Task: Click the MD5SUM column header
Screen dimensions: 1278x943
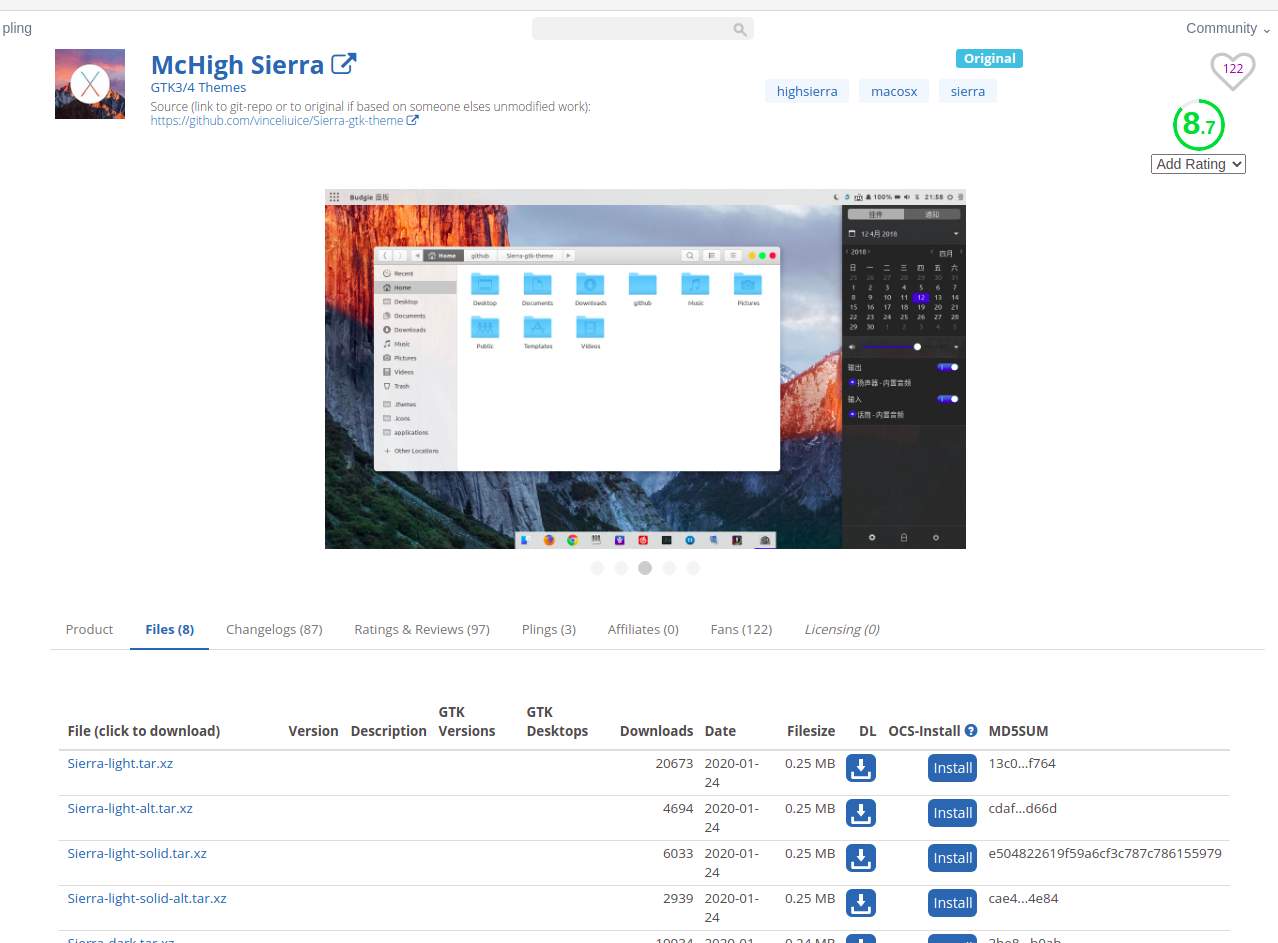Action: 1018,731
